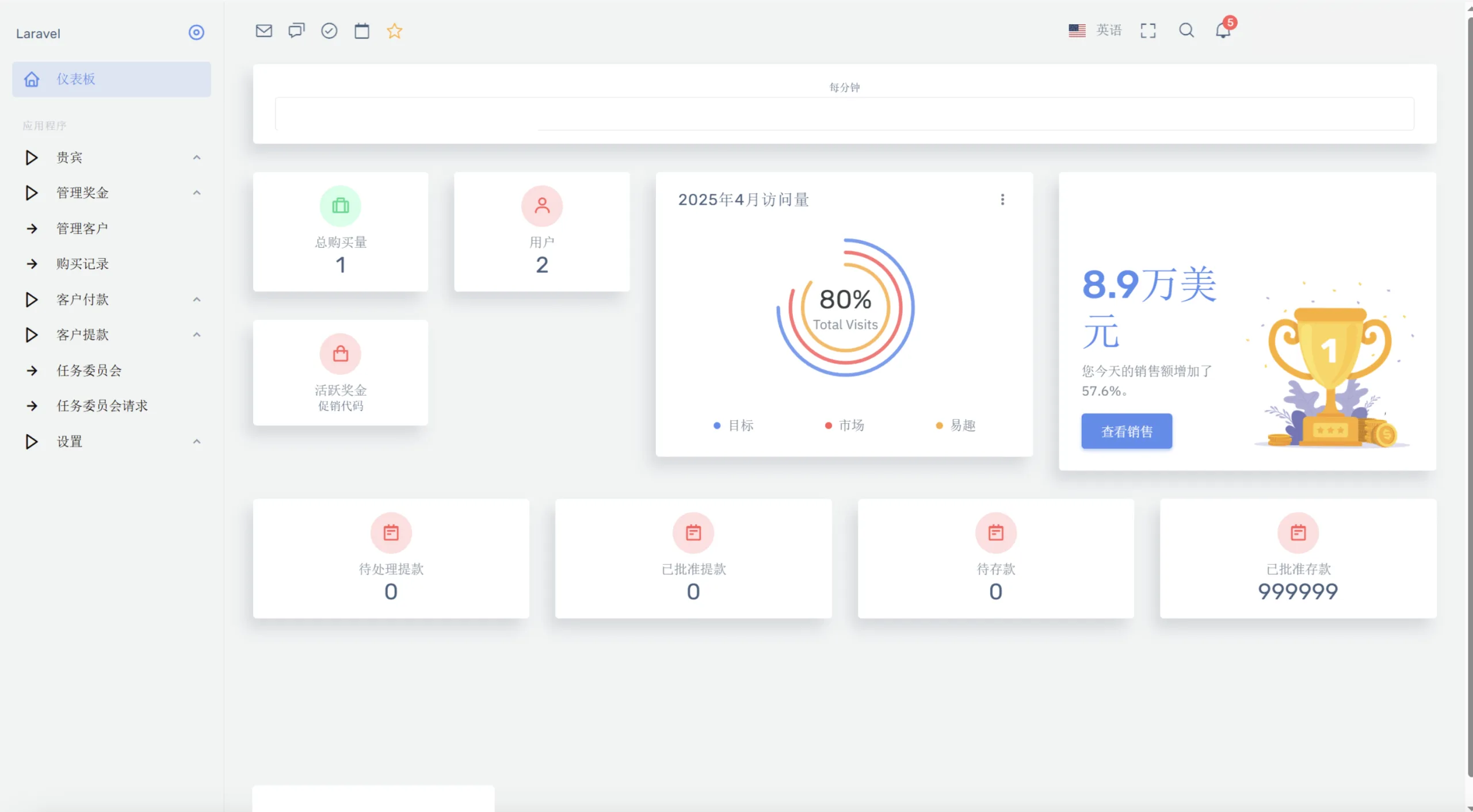The image size is (1473, 812).
Task: Open notifications bell with 5 badge
Action: (1223, 30)
